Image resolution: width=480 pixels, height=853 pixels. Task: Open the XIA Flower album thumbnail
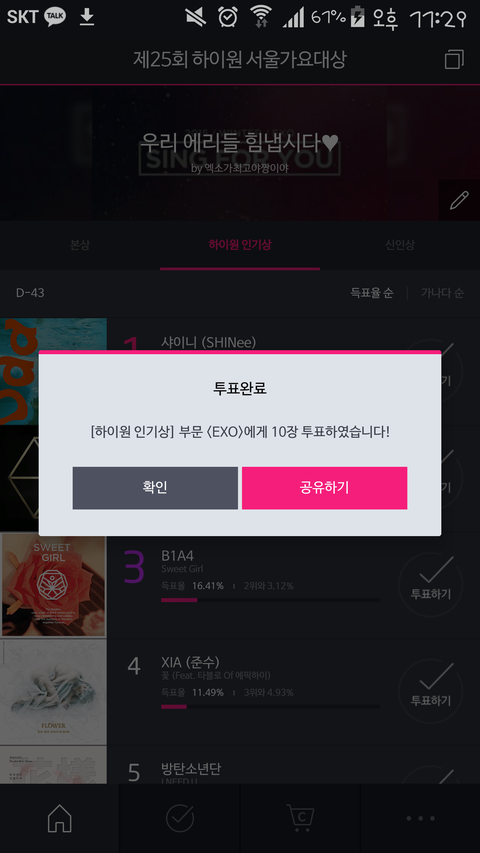[x=53, y=691]
